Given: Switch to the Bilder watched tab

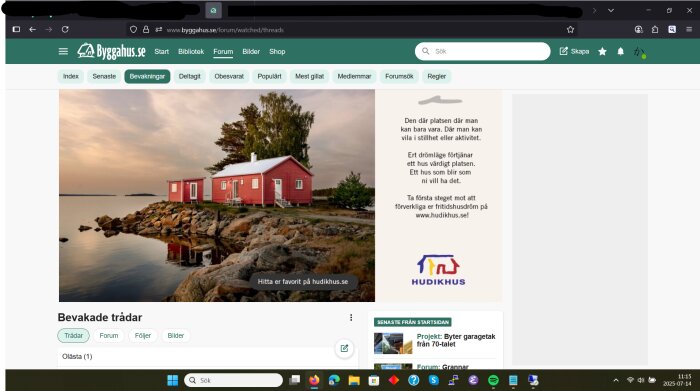Looking at the screenshot, I should coord(175,336).
